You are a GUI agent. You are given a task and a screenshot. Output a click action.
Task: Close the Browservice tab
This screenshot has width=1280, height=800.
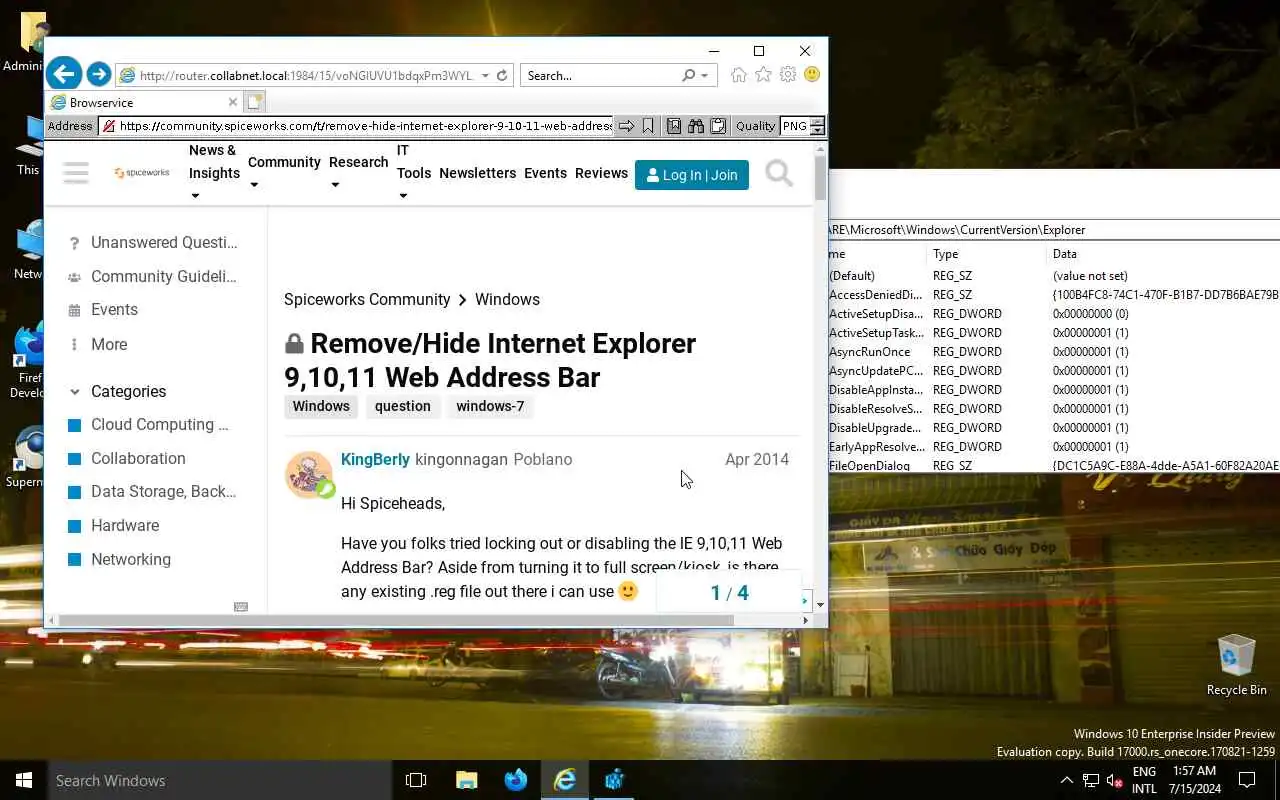click(x=233, y=102)
